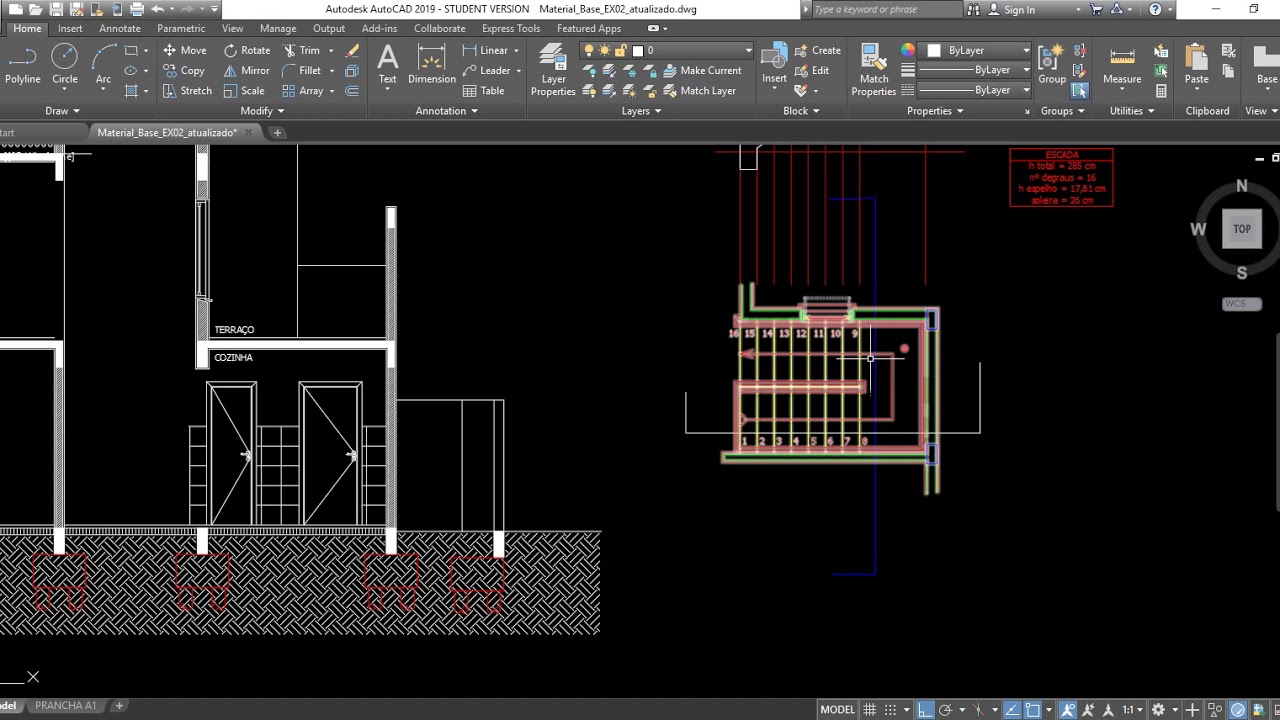Open Layer Properties manager
This screenshot has height=720, width=1280.
(x=553, y=70)
